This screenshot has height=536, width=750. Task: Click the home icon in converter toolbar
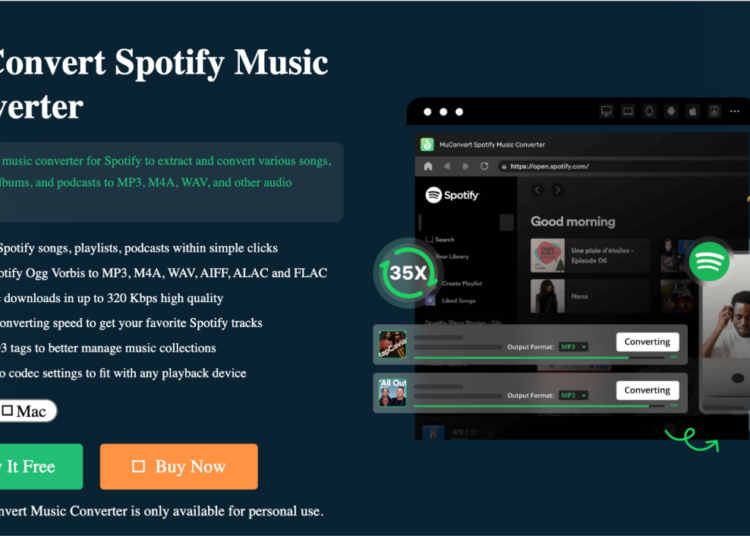pos(428,166)
